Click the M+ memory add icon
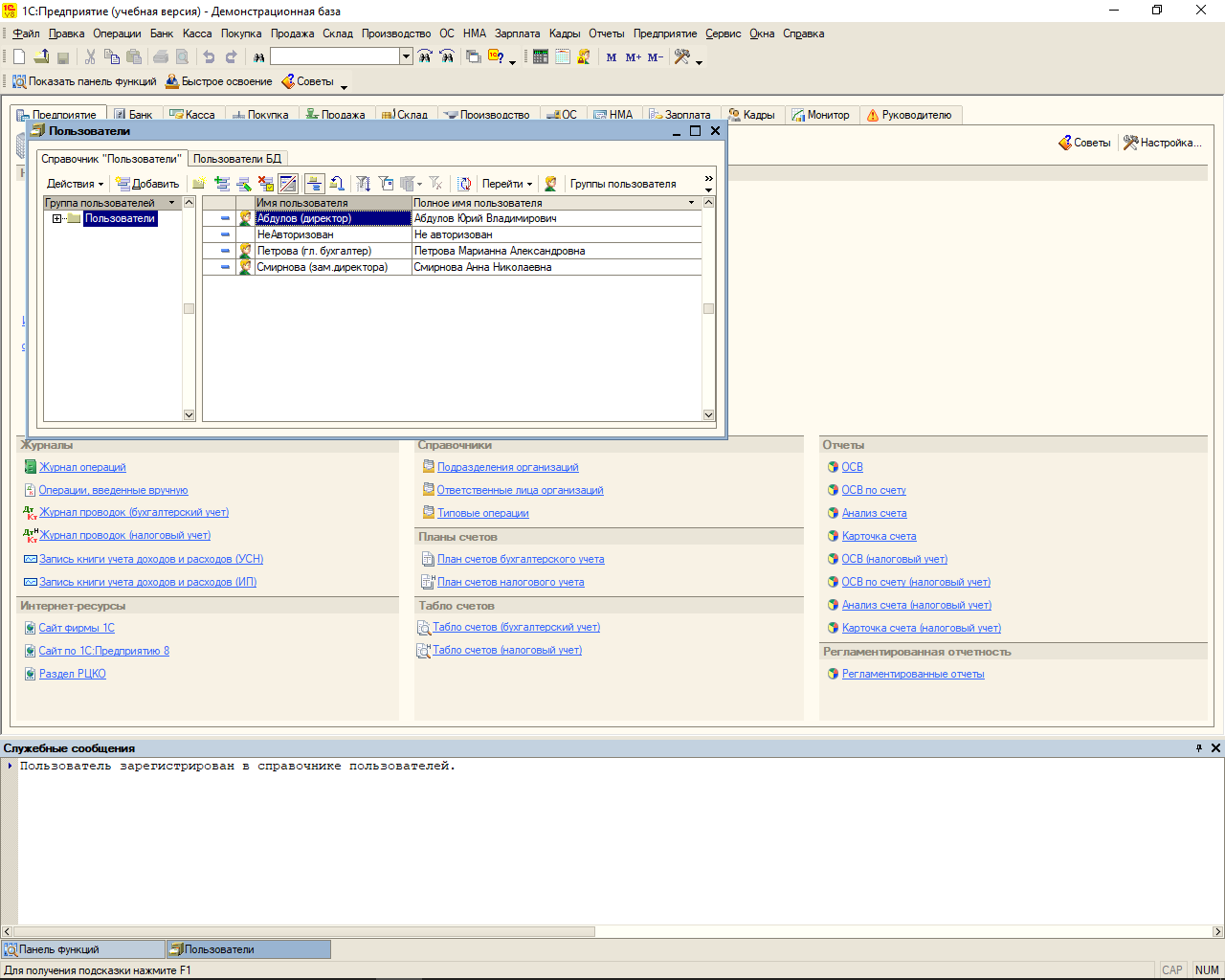The image size is (1225, 980). pos(633,57)
